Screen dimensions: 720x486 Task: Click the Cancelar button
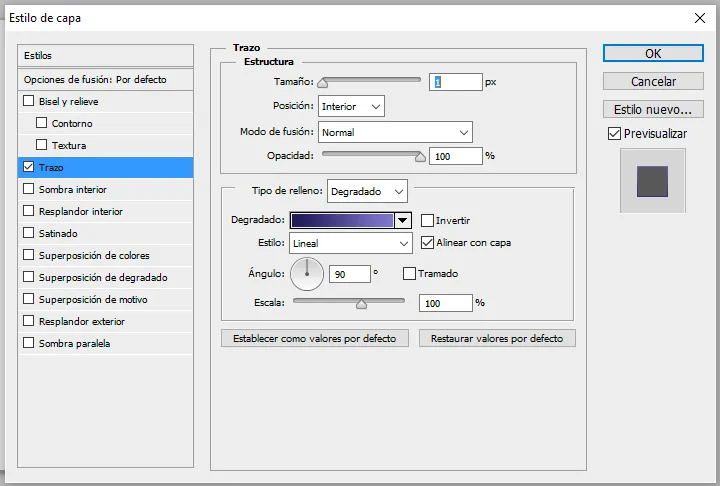[x=653, y=81]
